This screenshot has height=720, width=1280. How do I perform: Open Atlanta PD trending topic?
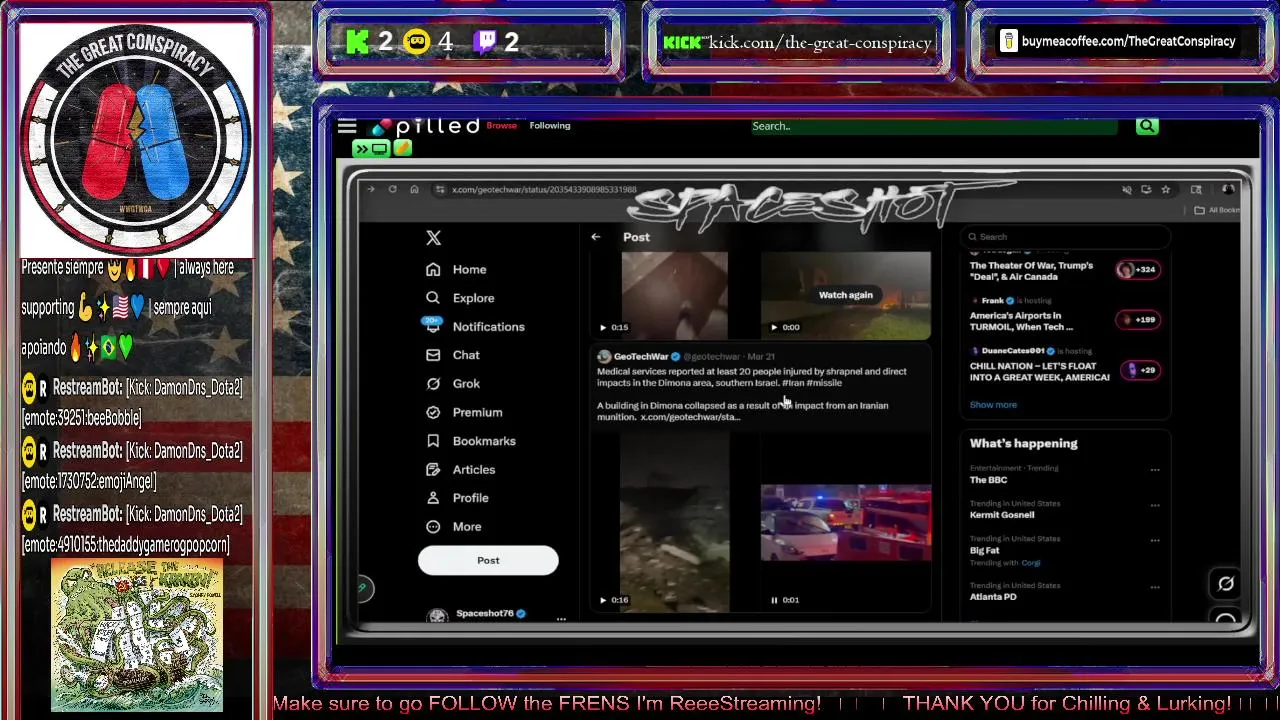pyautogui.click(x=993, y=597)
